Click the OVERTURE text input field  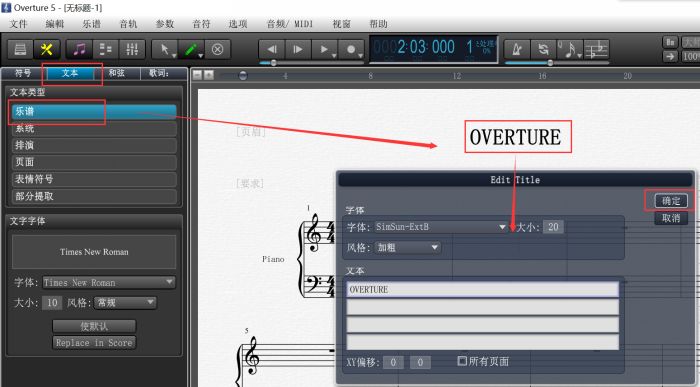tap(483, 289)
